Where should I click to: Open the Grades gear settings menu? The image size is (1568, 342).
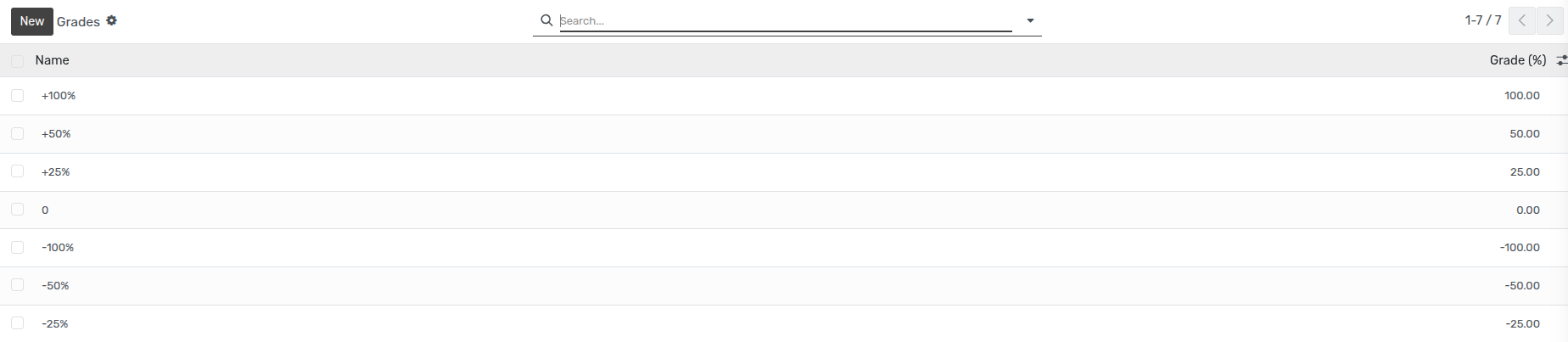(x=111, y=20)
